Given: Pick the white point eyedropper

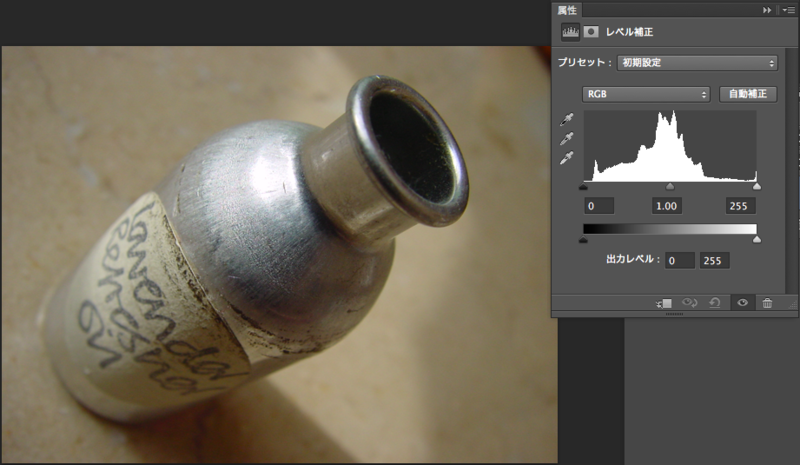Looking at the screenshot, I should pyautogui.click(x=566, y=158).
